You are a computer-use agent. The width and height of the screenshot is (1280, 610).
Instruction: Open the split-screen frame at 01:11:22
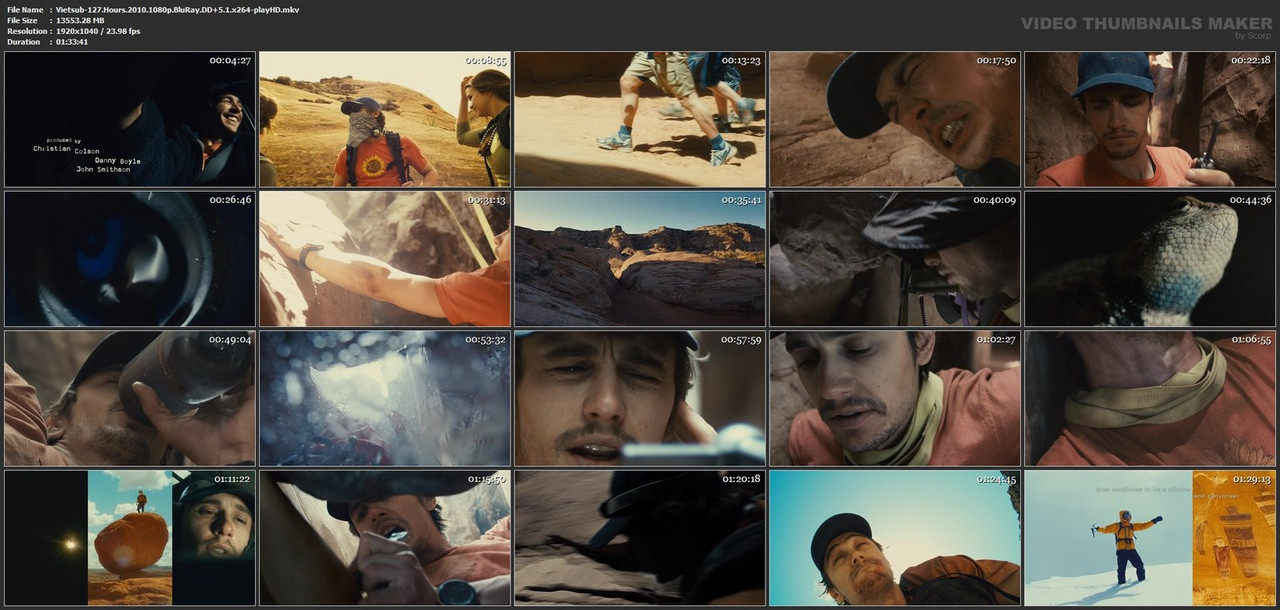point(130,538)
